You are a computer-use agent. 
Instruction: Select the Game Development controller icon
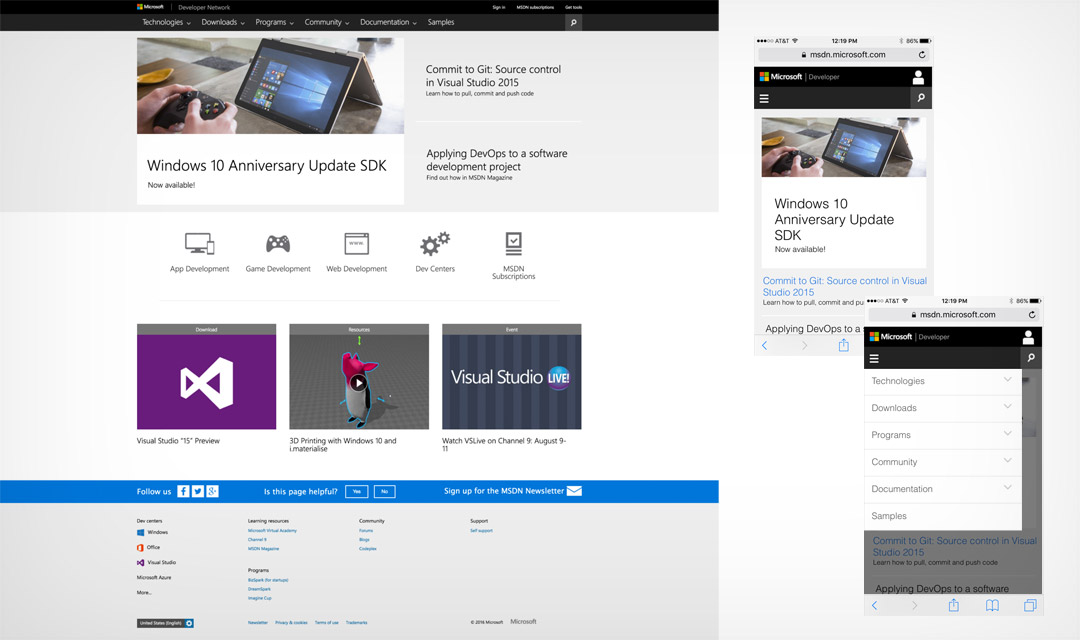pyautogui.click(x=278, y=243)
